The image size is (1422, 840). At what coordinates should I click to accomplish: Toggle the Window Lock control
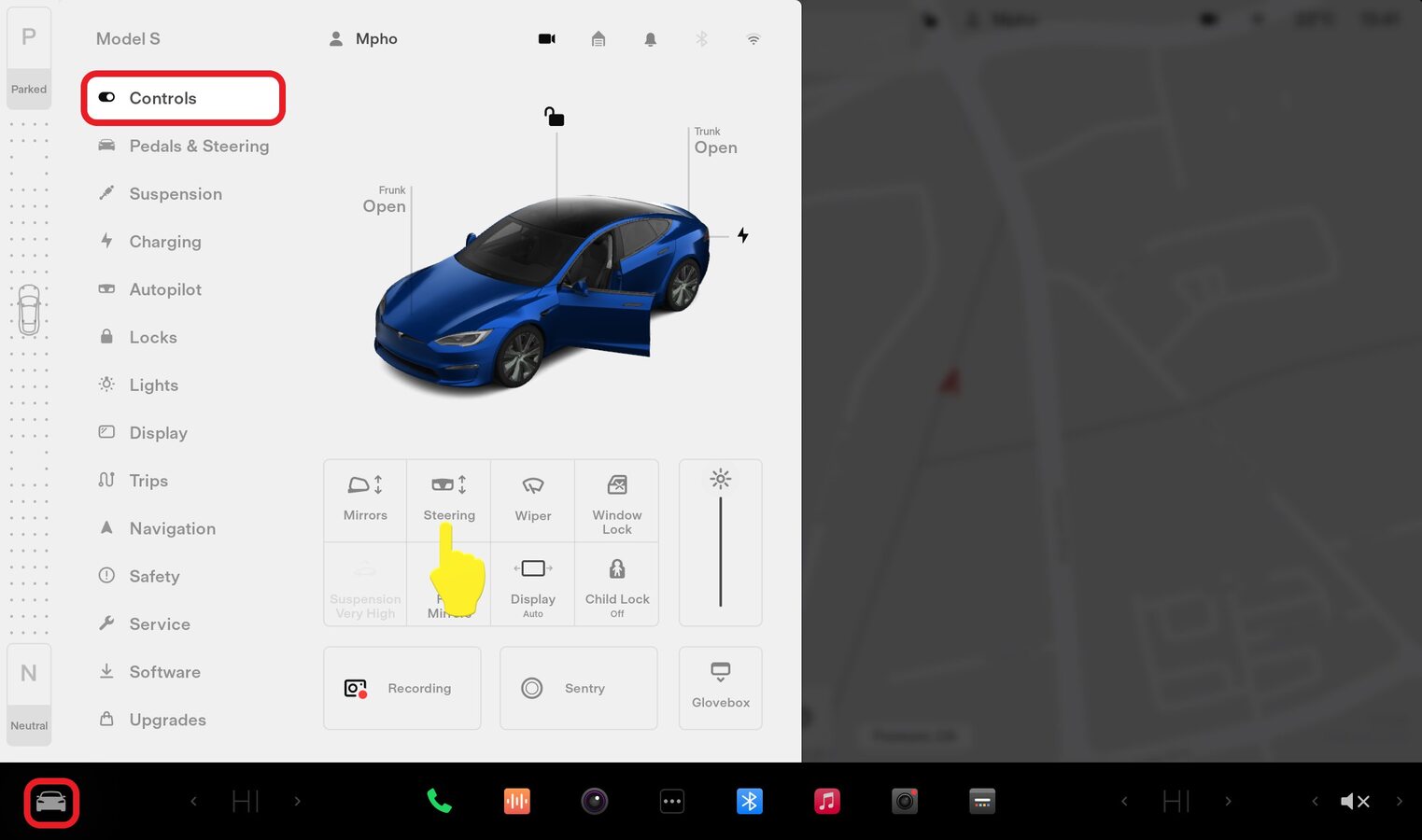pyautogui.click(x=616, y=500)
